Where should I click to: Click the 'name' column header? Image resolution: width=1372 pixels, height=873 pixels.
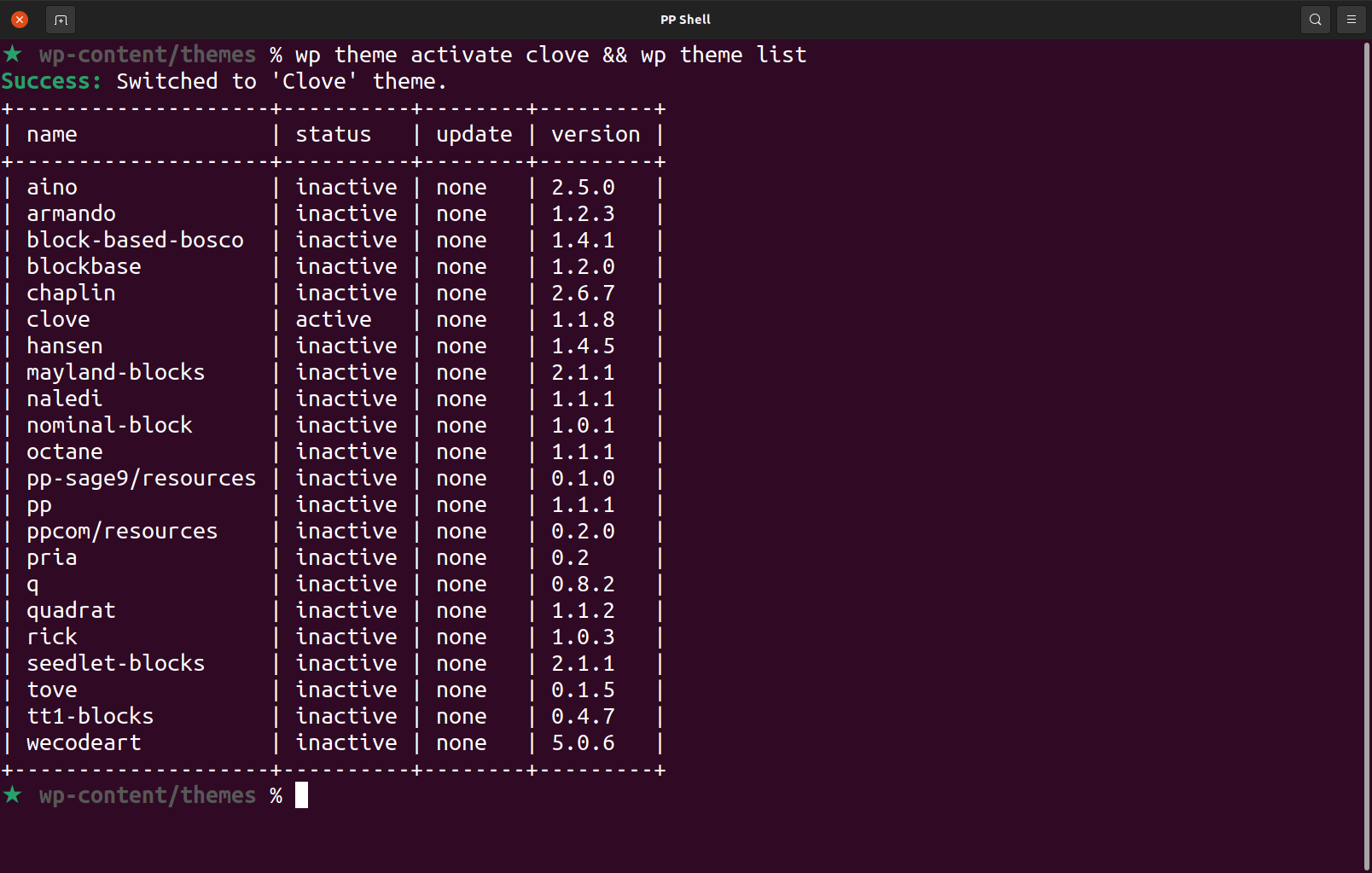tap(52, 134)
